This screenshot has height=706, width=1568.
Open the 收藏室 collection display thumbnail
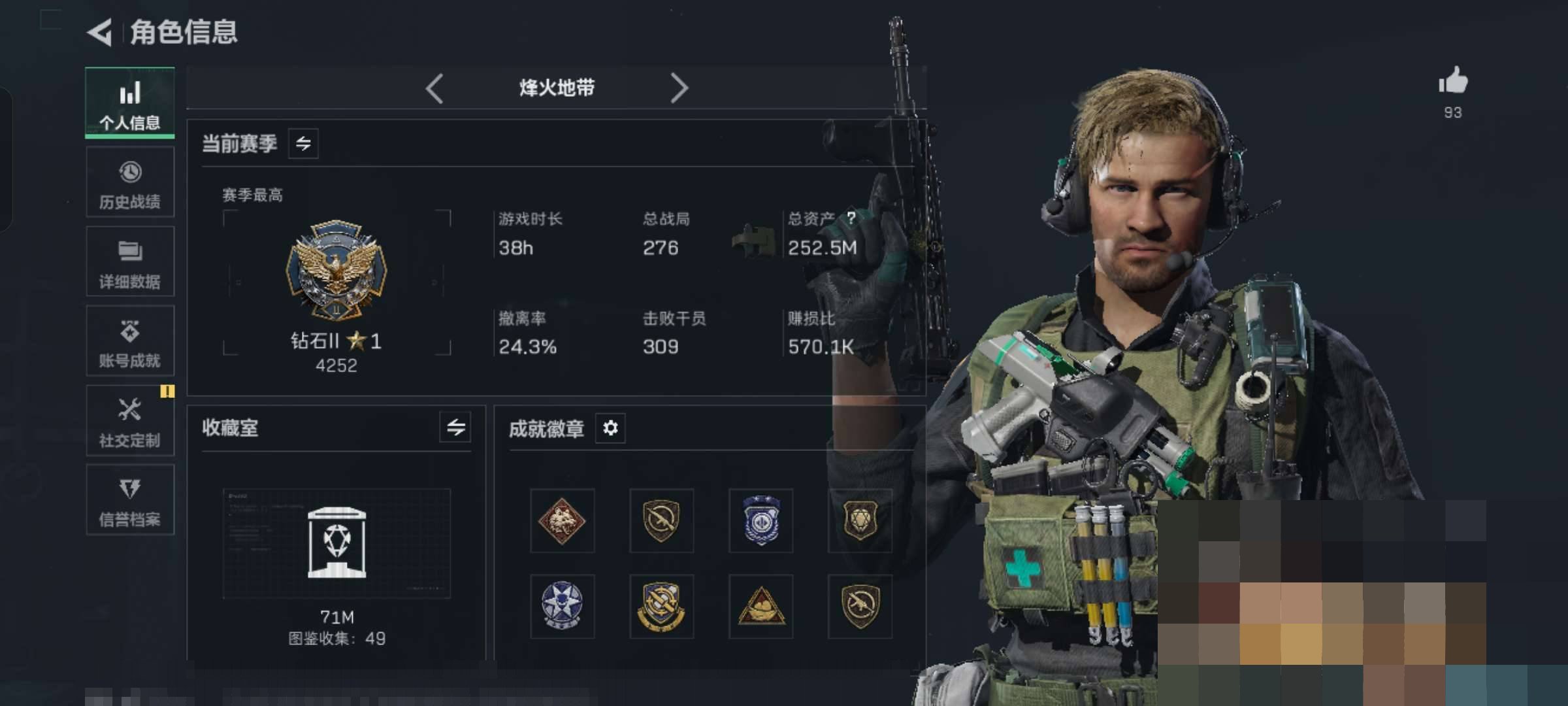click(x=336, y=543)
